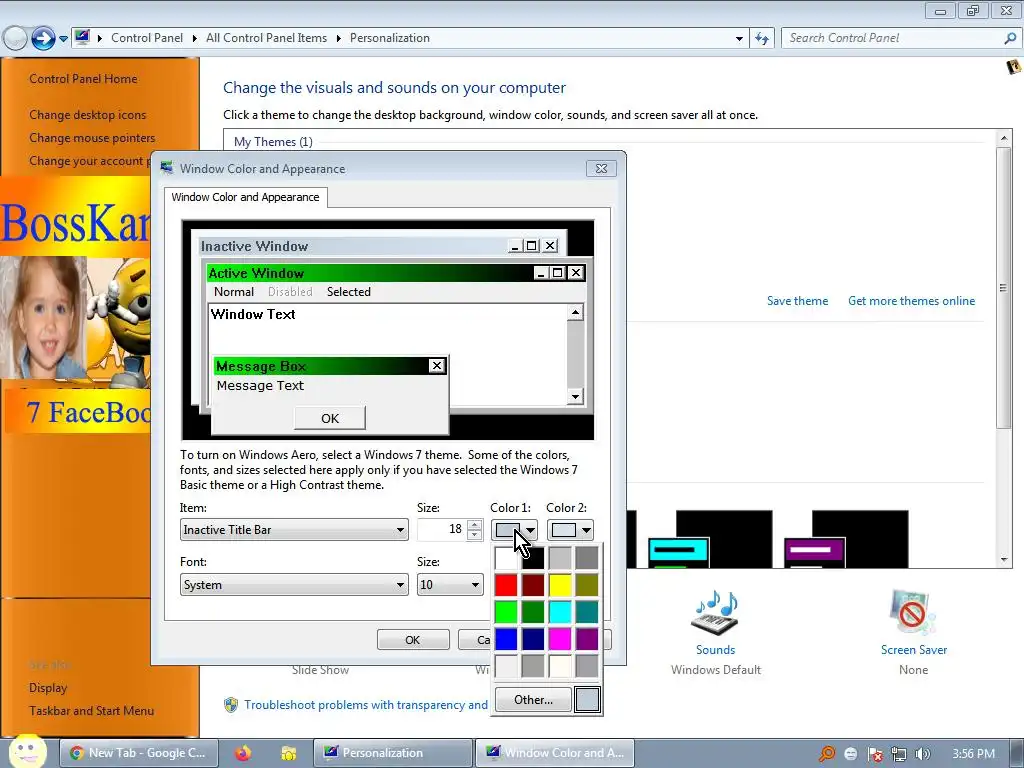Screen dimensions: 1024x768
Task: Click the themes list scroll down arrow
Action: click(1004, 560)
